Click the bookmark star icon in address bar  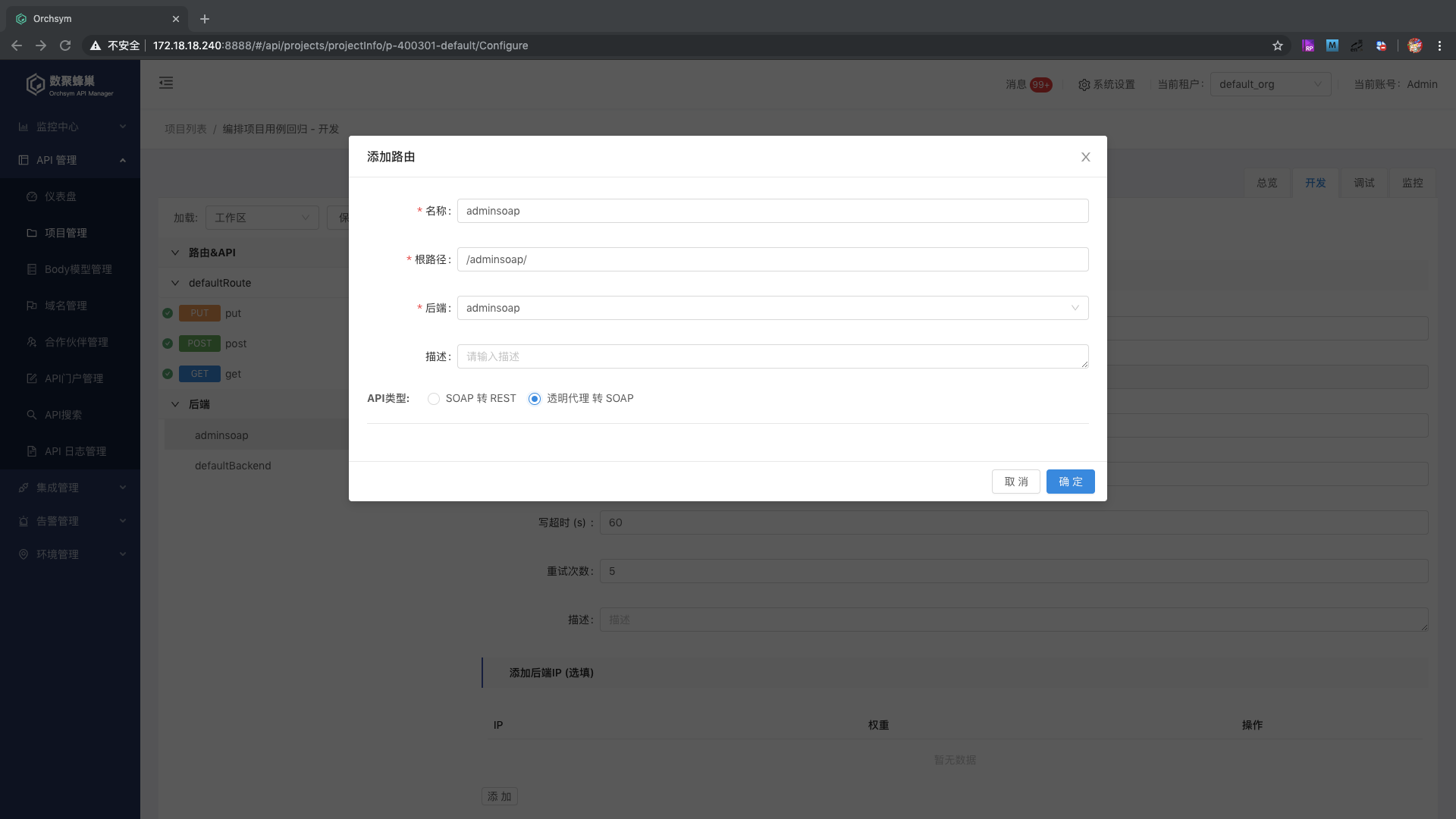[x=1278, y=45]
